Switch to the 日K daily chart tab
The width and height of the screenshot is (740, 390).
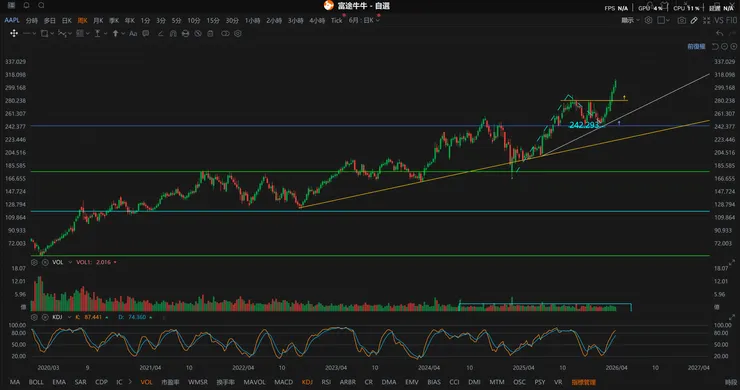tap(67, 20)
